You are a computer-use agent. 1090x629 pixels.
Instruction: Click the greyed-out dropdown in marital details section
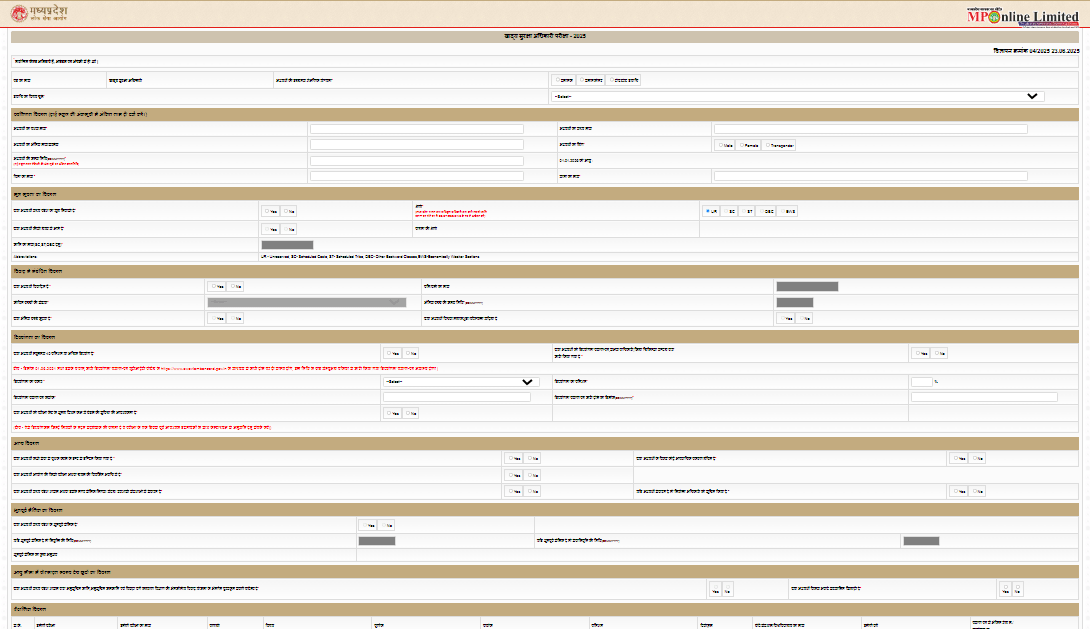coord(307,302)
